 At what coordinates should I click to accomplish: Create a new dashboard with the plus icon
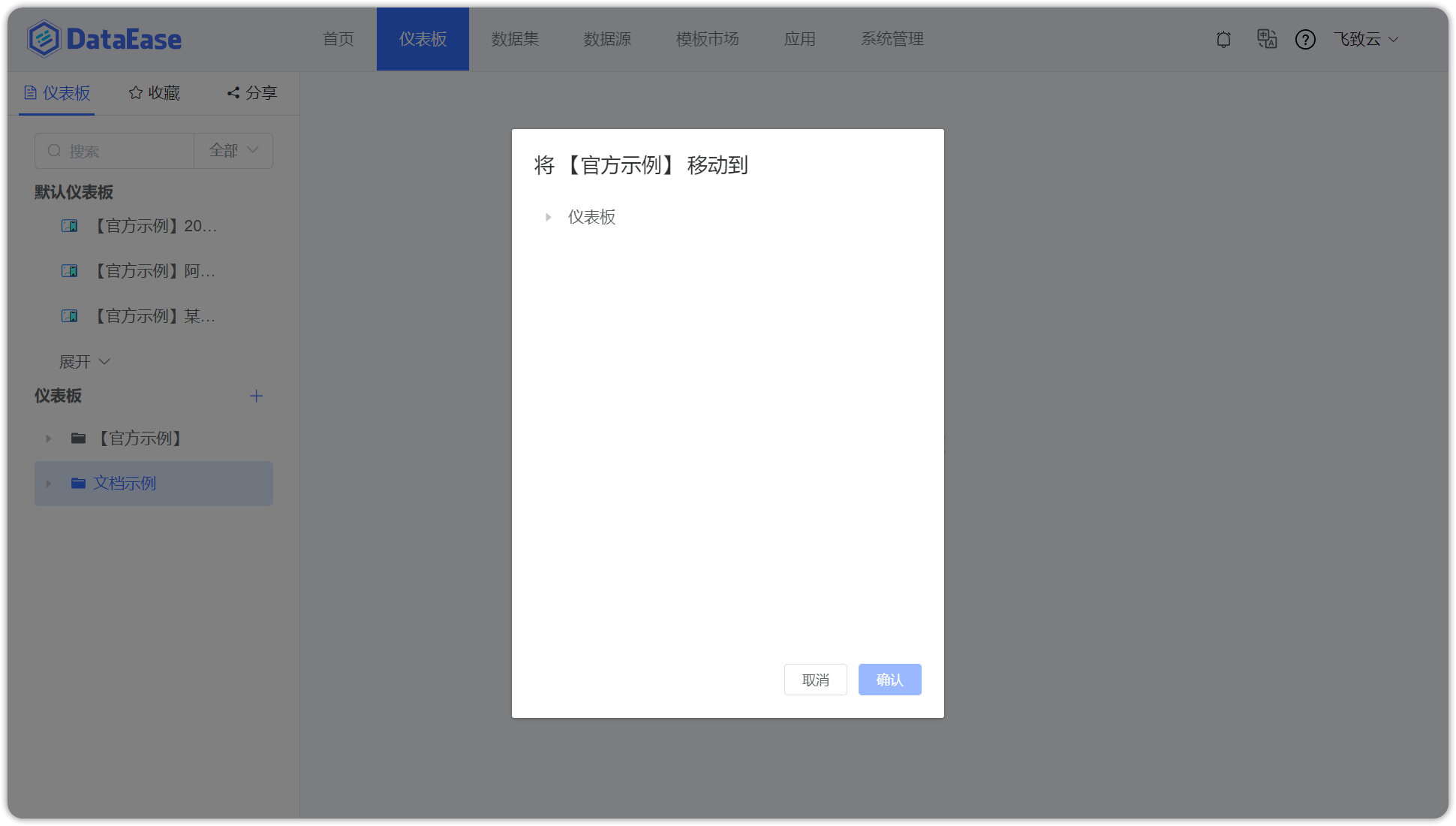(256, 396)
